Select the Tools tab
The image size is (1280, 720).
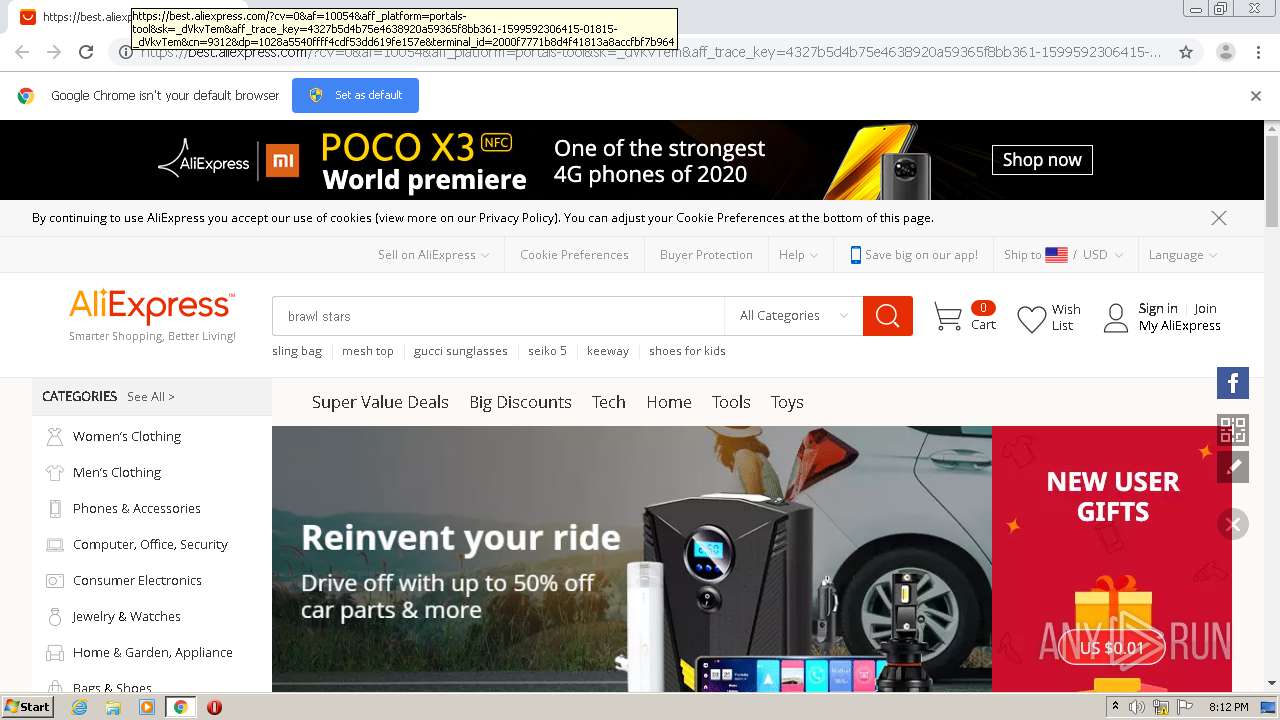pyautogui.click(x=731, y=402)
